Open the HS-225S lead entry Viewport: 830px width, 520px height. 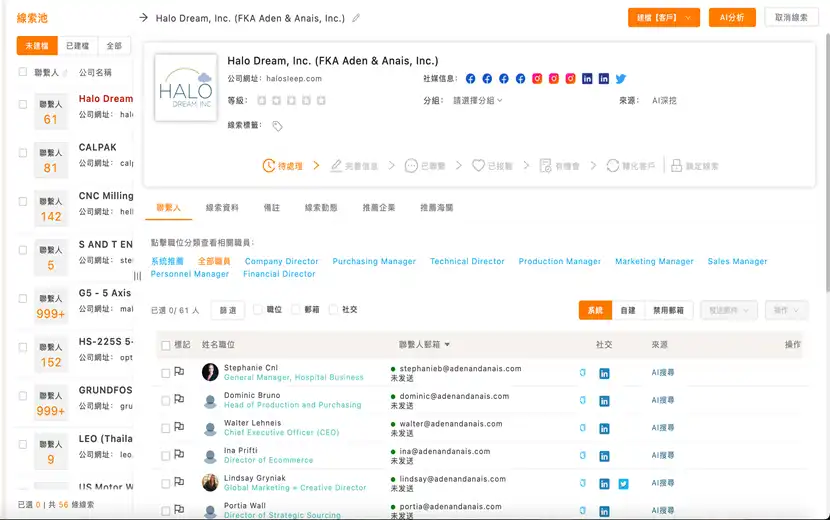[x=106, y=342]
